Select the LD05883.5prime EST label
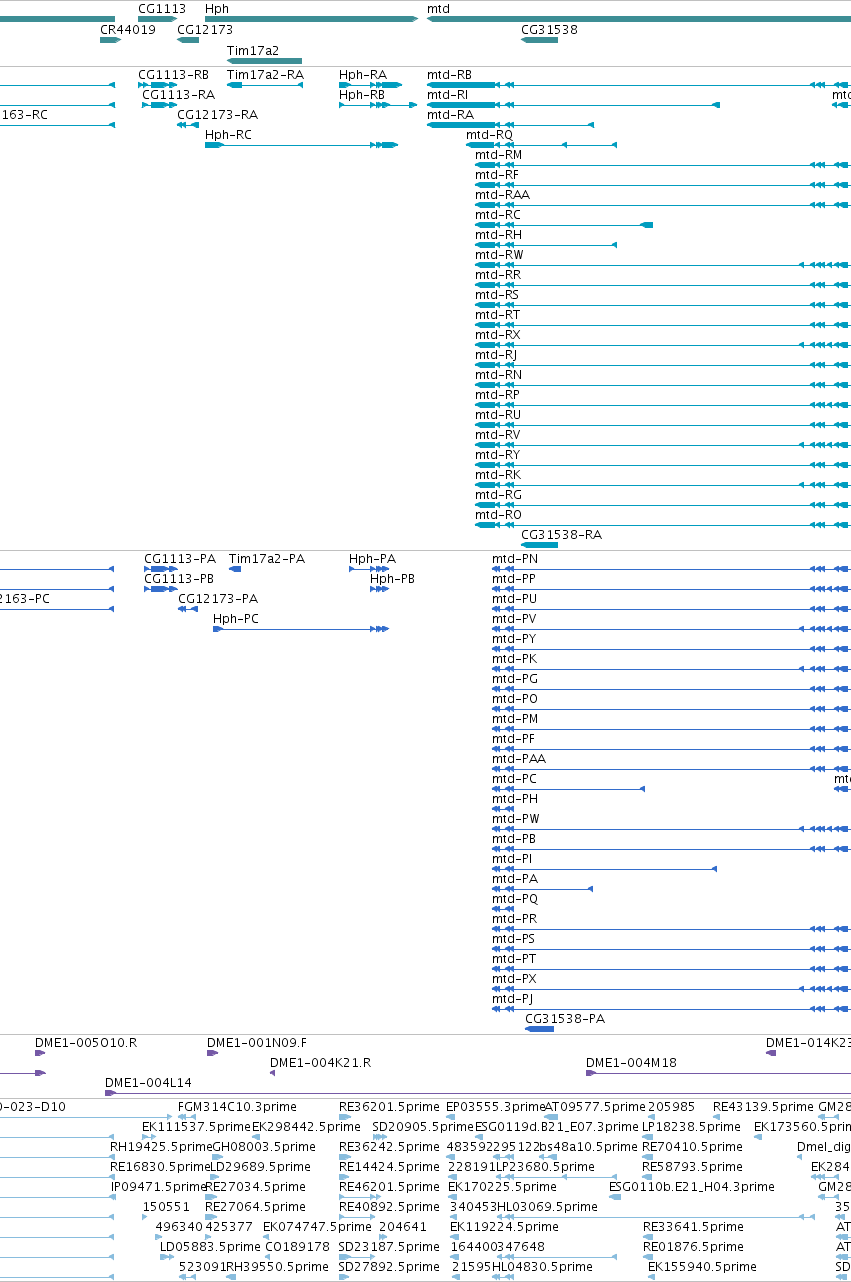Viewport: 851px width, 1282px height. pos(210,1247)
